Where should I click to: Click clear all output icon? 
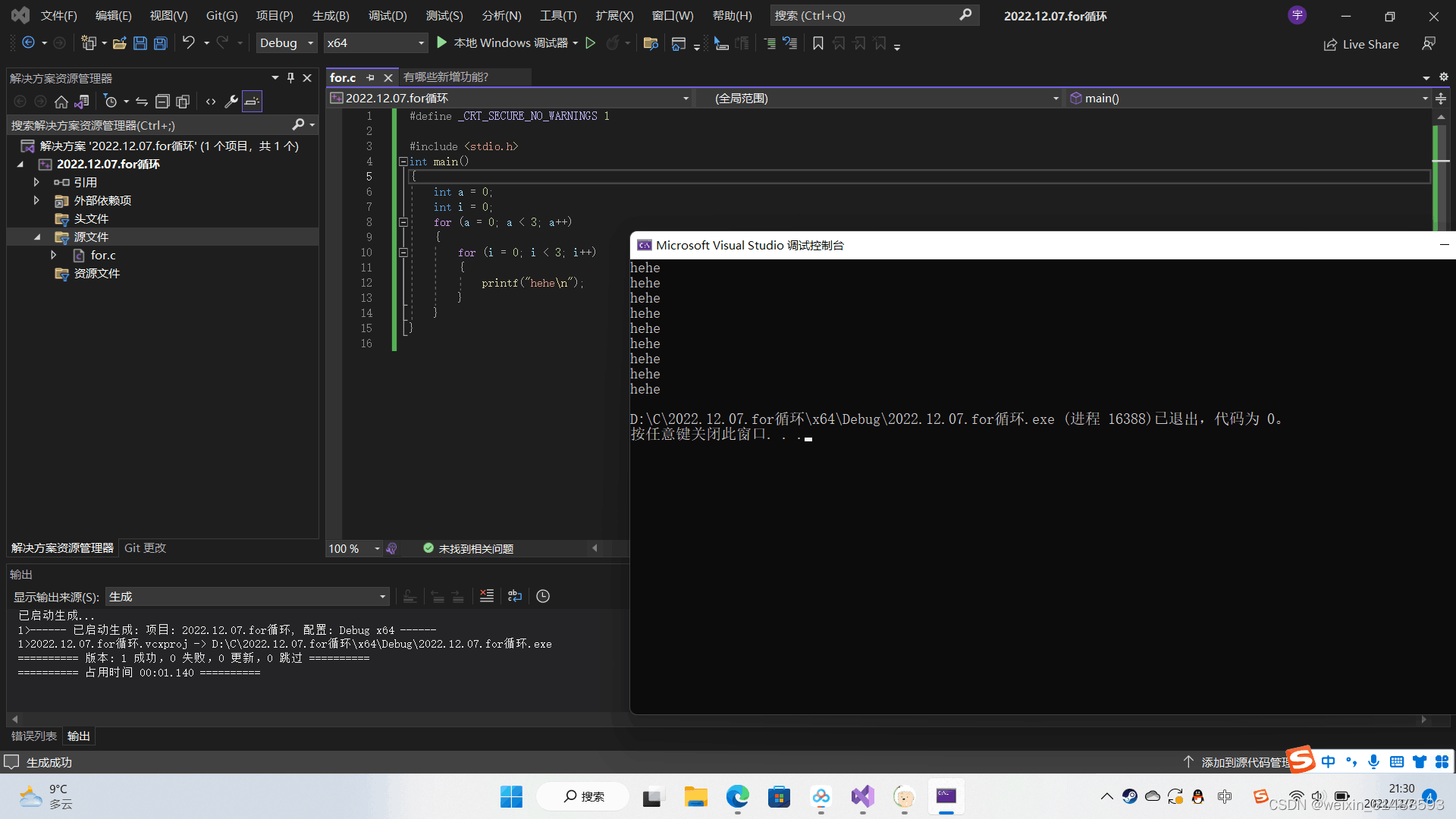[x=487, y=596]
